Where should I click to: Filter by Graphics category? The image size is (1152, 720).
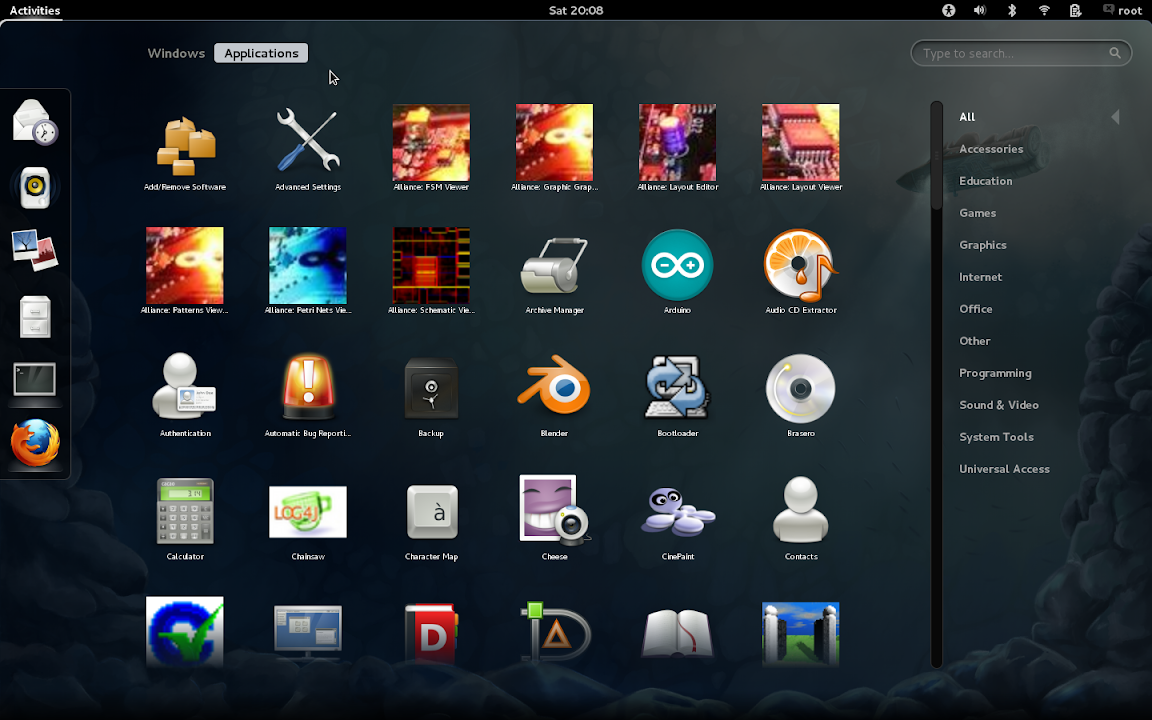982,245
